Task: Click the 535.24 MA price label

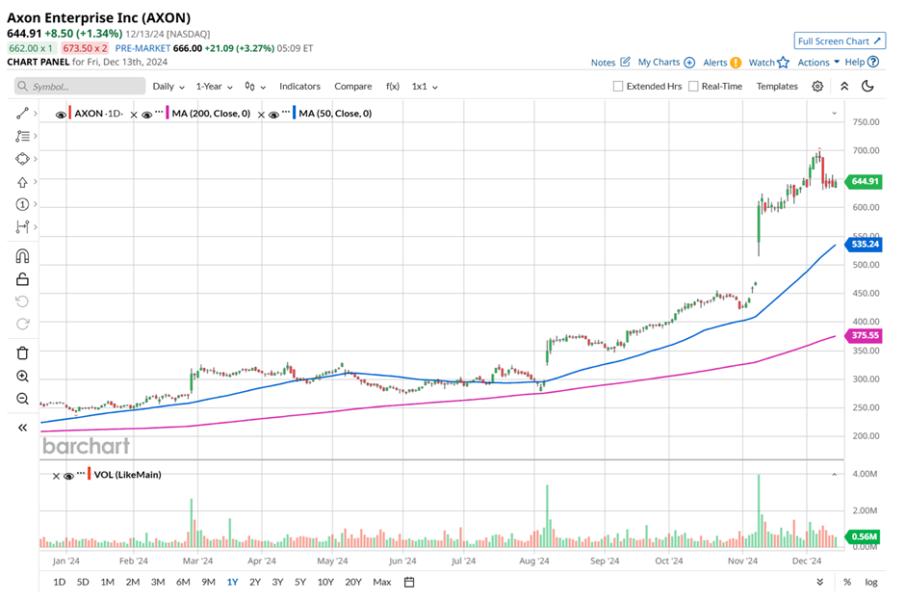Action: click(x=864, y=245)
